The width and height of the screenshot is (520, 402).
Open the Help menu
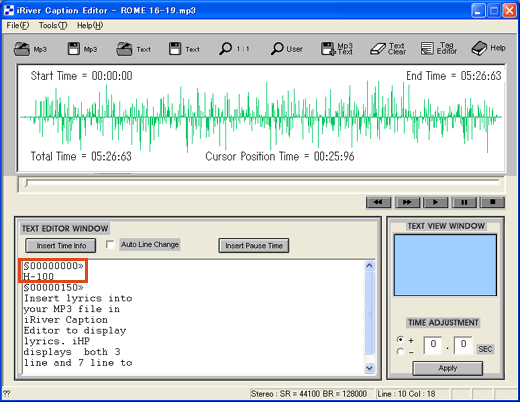pyautogui.click(x=90, y=25)
